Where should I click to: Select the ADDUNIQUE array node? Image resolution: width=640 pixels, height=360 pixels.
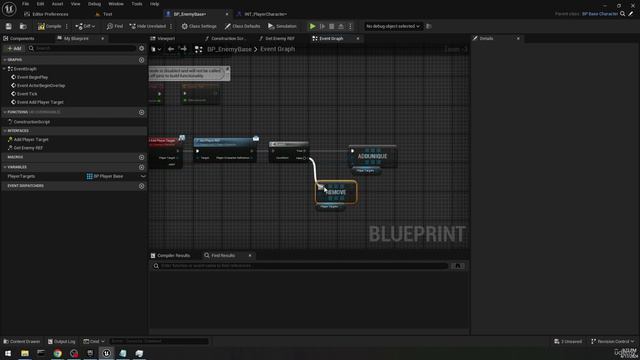click(372, 156)
